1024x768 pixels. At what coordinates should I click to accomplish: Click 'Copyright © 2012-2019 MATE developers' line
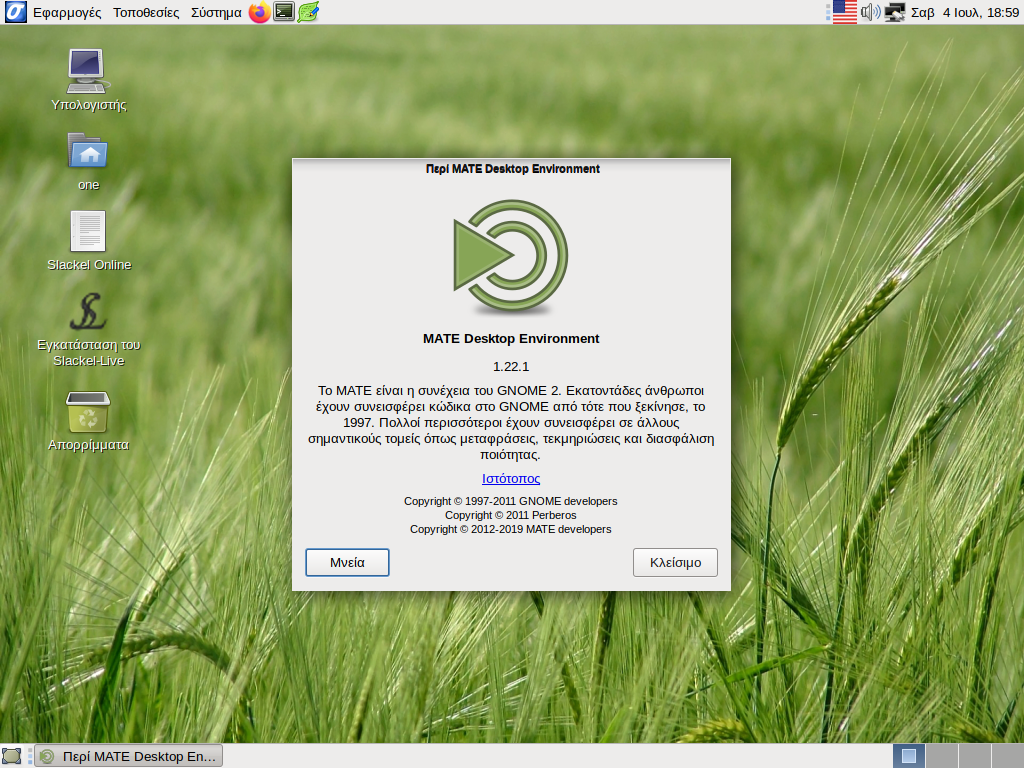point(511,529)
